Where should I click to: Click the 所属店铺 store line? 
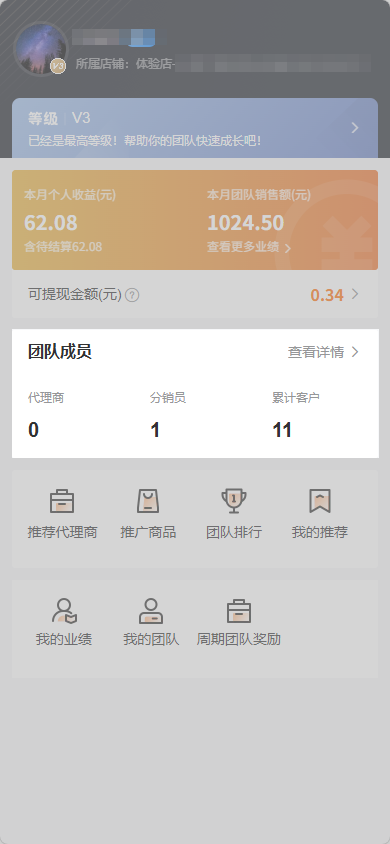click(x=223, y=64)
